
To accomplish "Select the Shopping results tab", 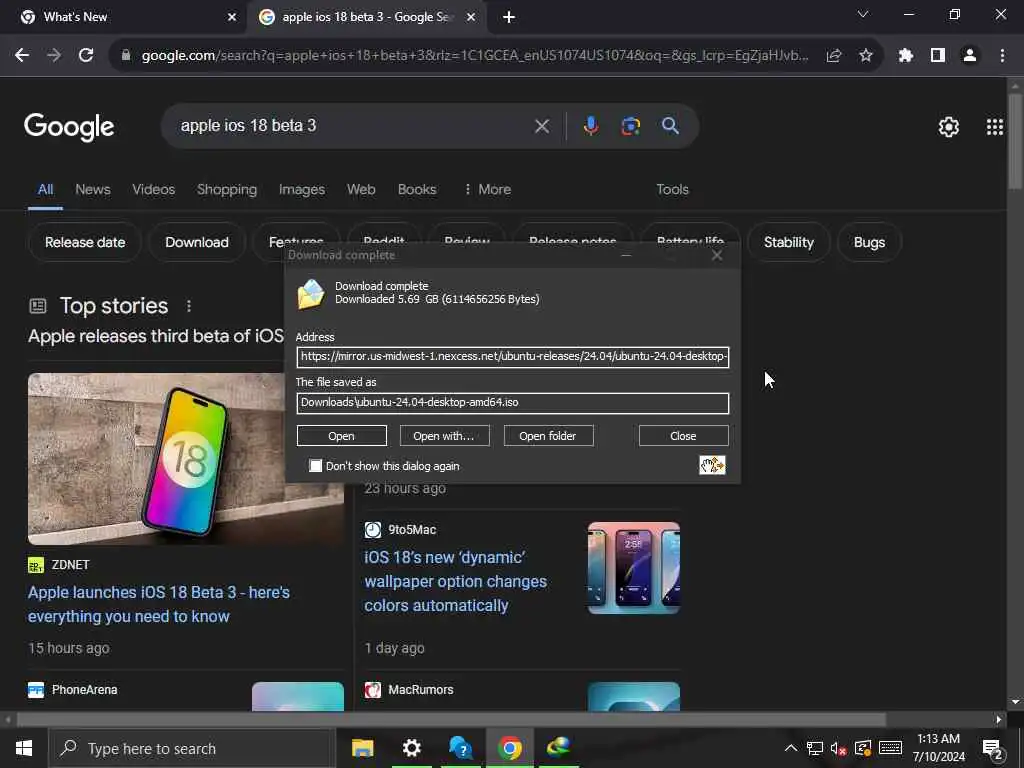I will tap(227, 189).
